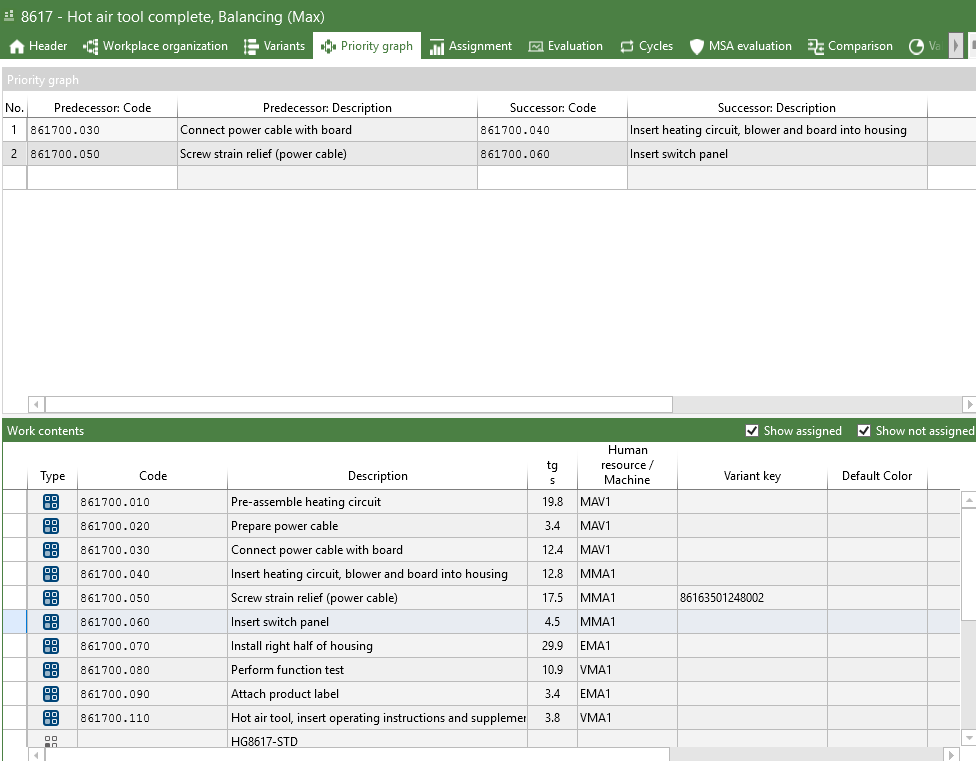Image resolution: width=976 pixels, height=761 pixels.
Task: Select the empty Predecessor Code cell
Action: [102, 178]
